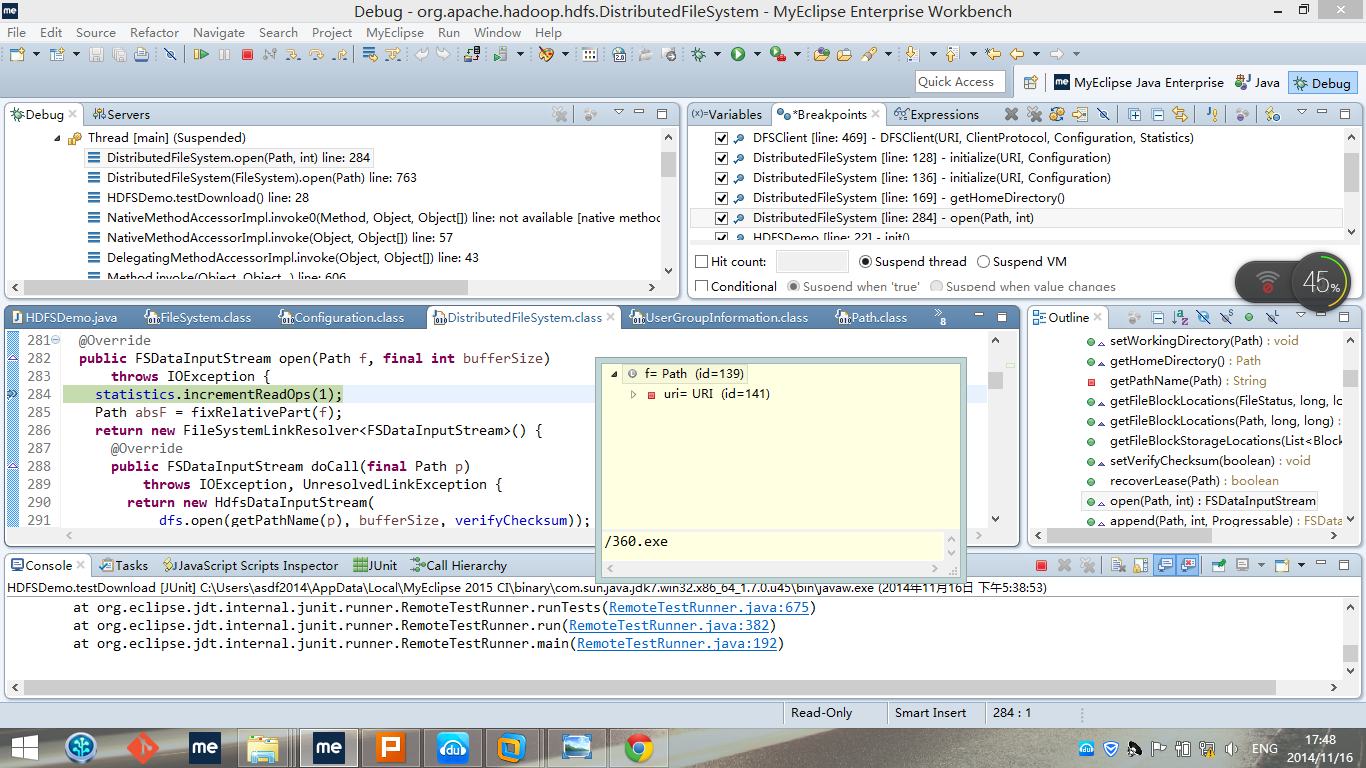Open the Refactor menu

pyautogui.click(x=154, y=32)
